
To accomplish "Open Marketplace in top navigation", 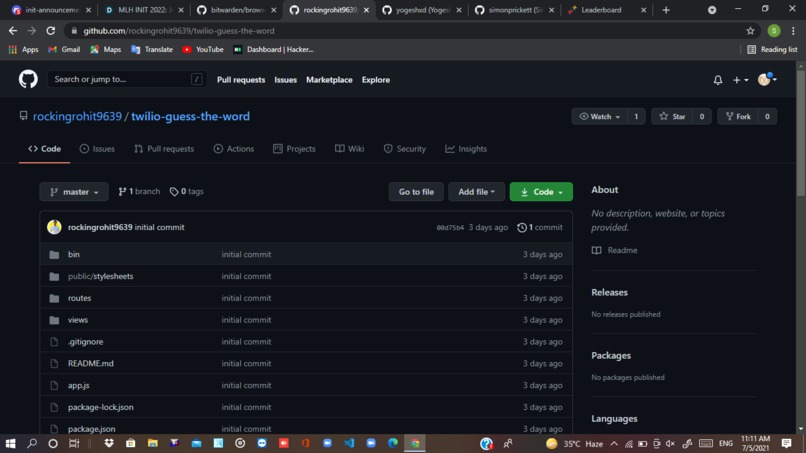I will (329, 80).
